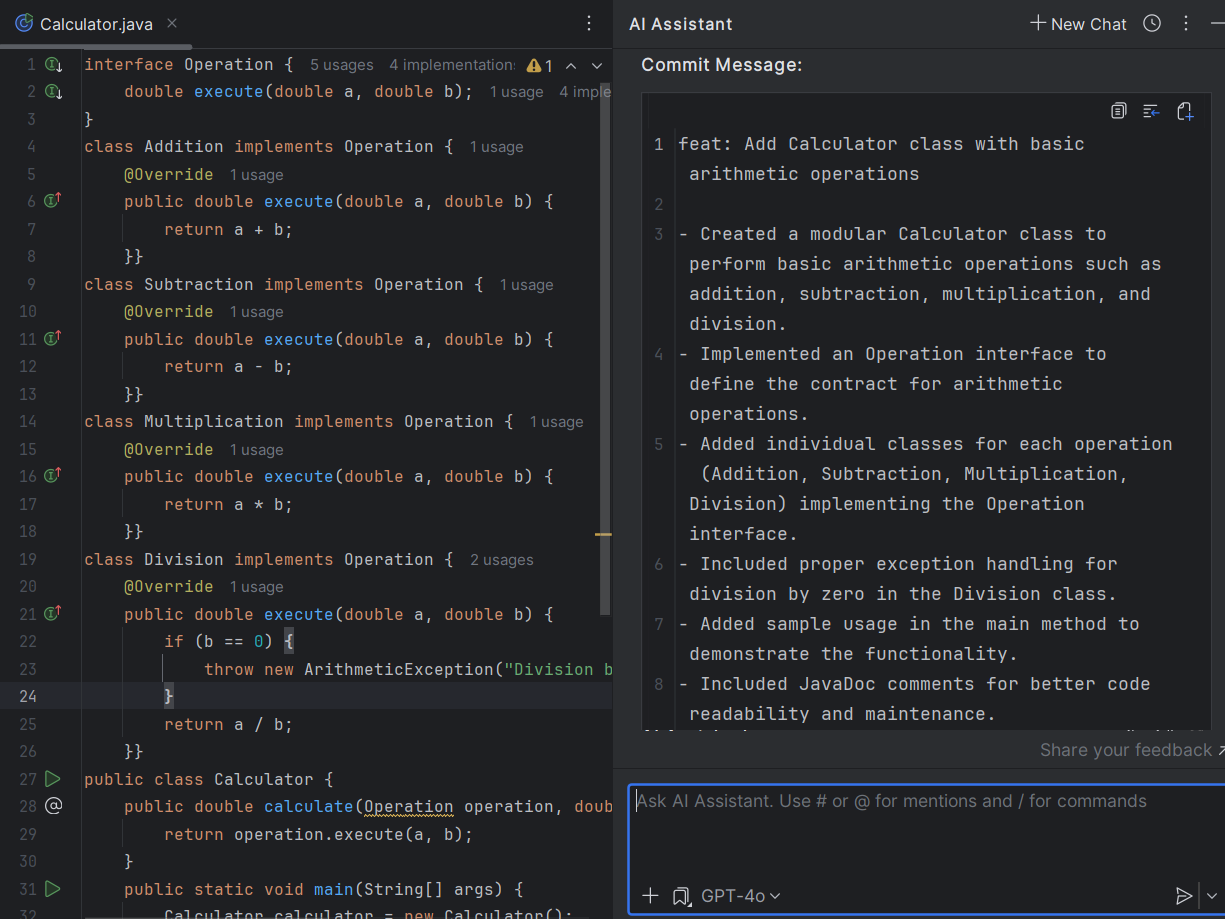Click implements gutter icon on line 21
Screen dimensions: 1225x919
click(x=54, y=613)
